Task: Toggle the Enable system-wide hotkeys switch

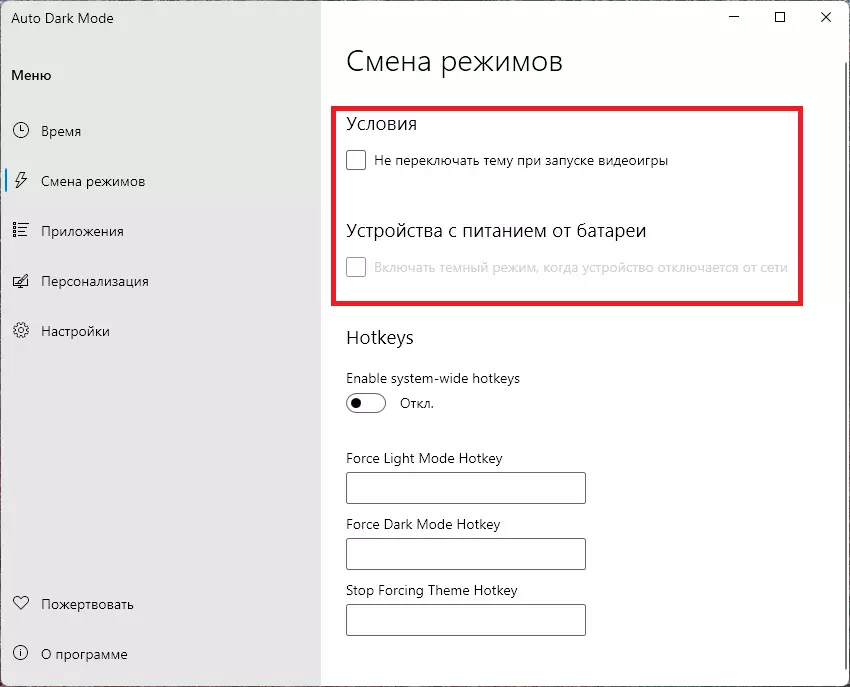Action: coord(366,403)
